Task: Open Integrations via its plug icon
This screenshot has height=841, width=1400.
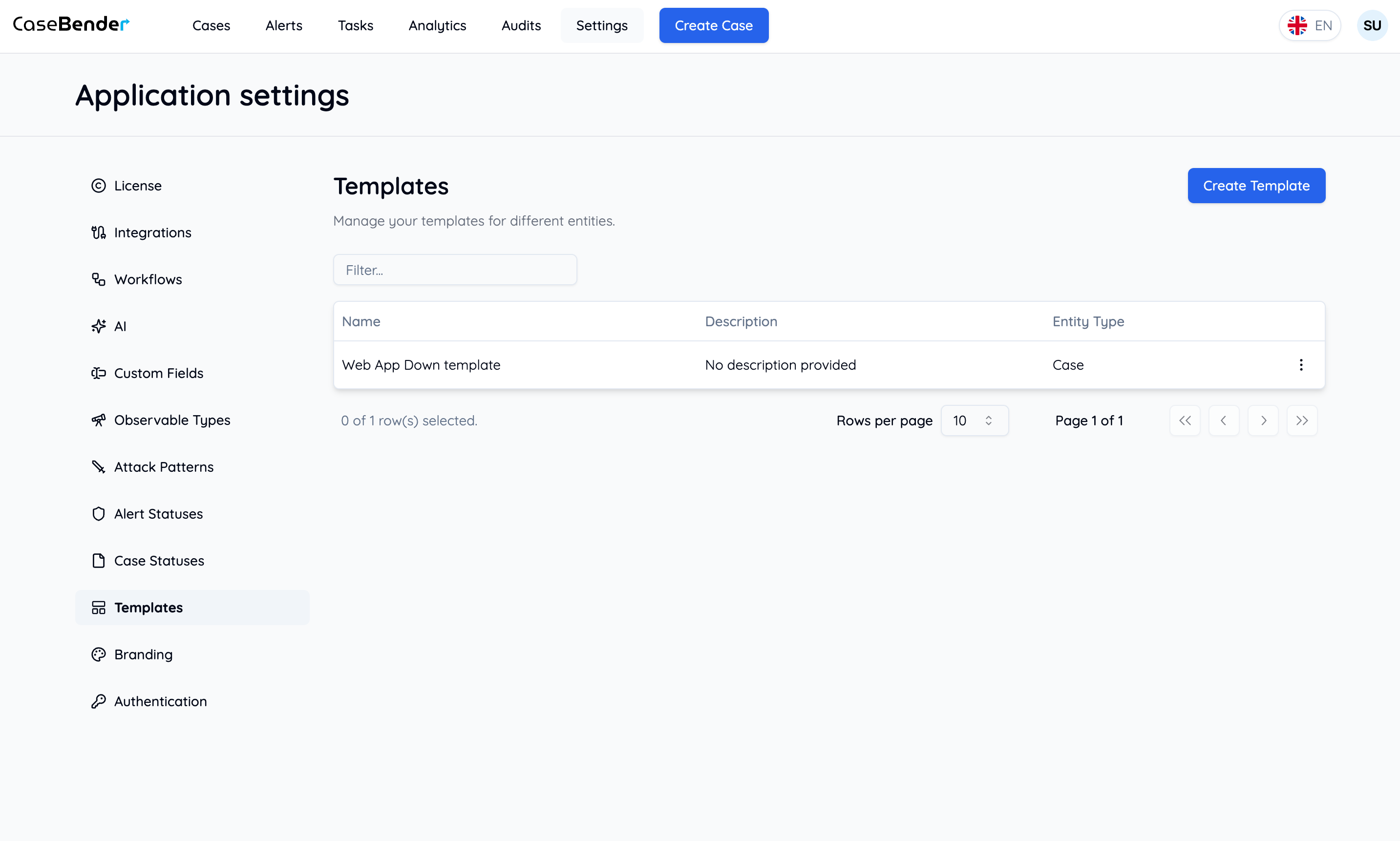Action: (99, 232)
